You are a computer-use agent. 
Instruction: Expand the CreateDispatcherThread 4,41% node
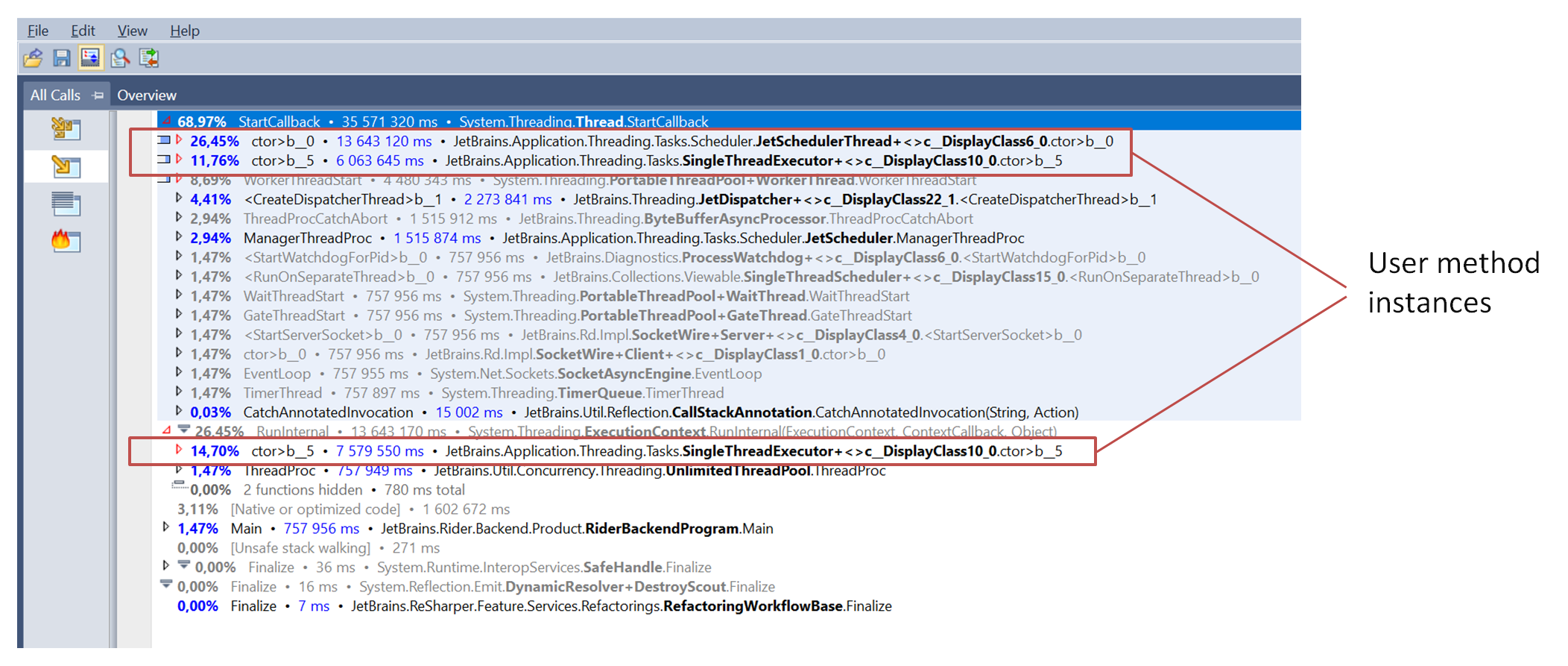[179, 198]
